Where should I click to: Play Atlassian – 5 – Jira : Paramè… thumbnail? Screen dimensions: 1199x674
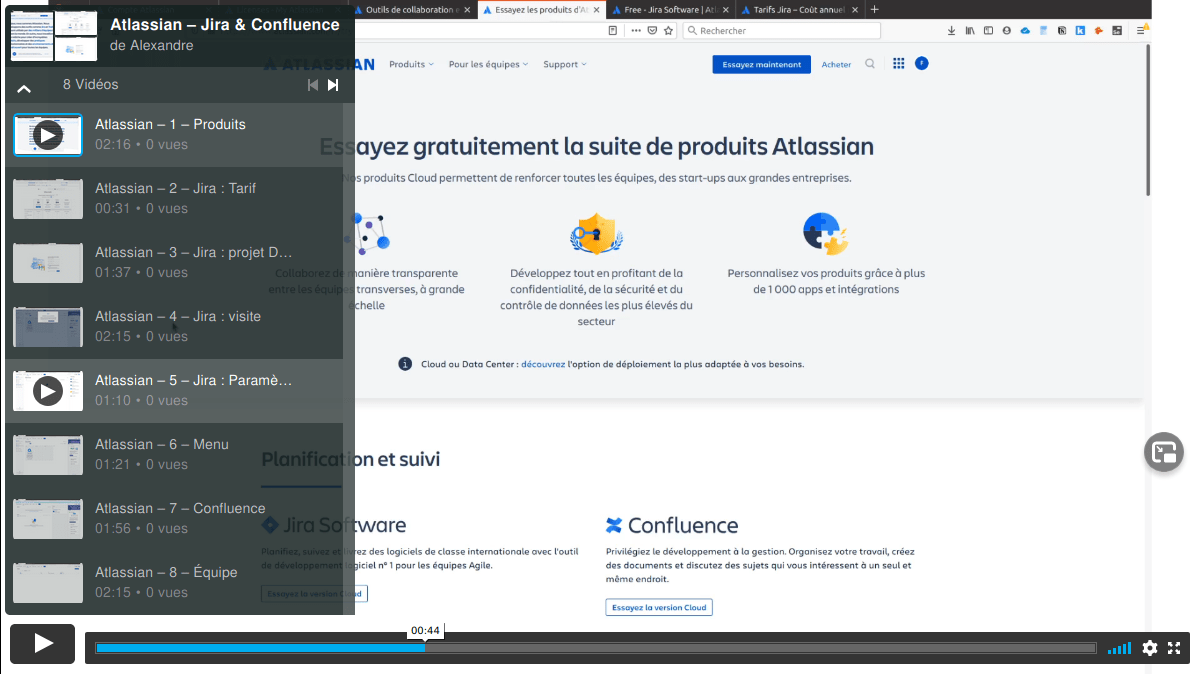click(47, 391)
